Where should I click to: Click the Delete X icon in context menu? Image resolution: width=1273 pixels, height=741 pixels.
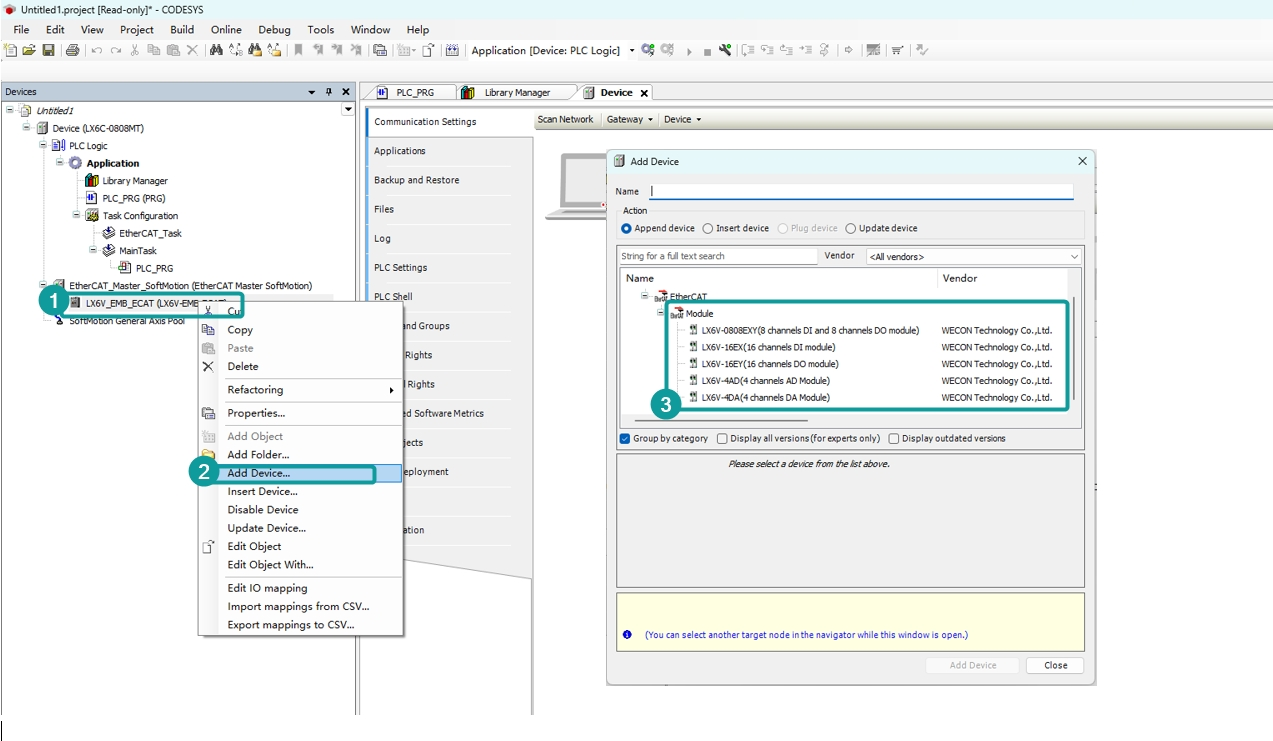tap(208, 367)
